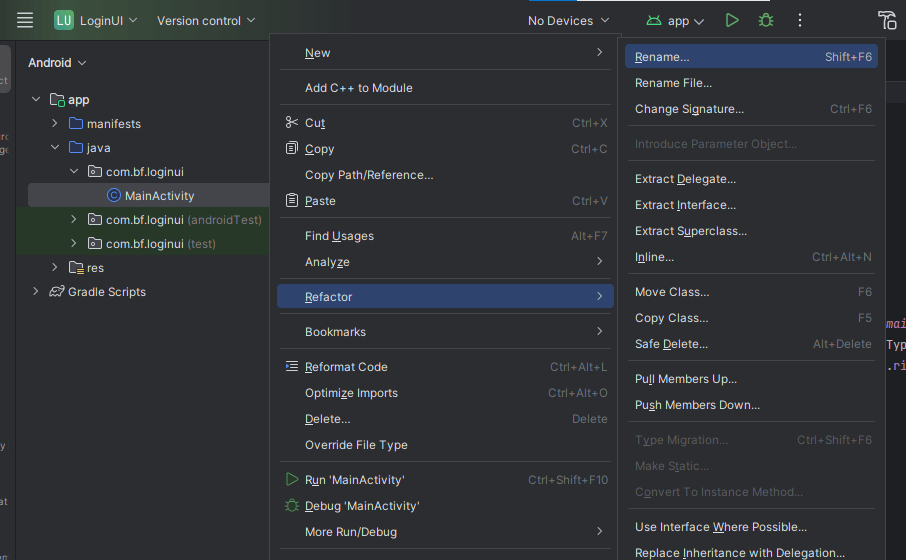Select Rename... in the Refactor submenu
This screenshot has width=906, height=560.
(662, 57)
